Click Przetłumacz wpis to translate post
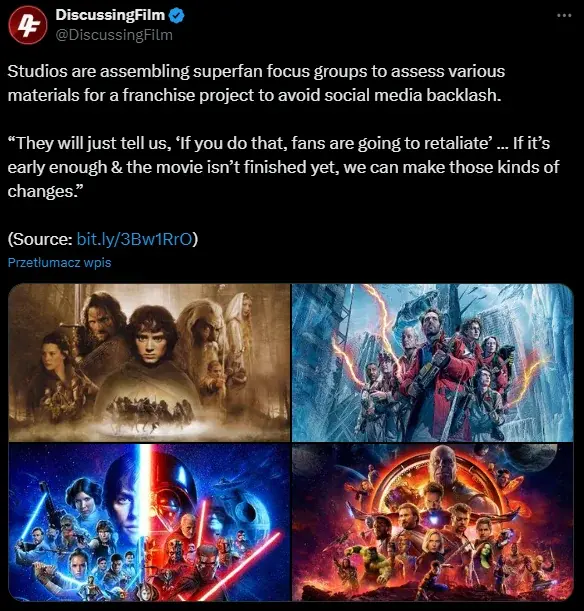Screen dimensions: 584x611 pyautogui.click(x=59, y=262)
